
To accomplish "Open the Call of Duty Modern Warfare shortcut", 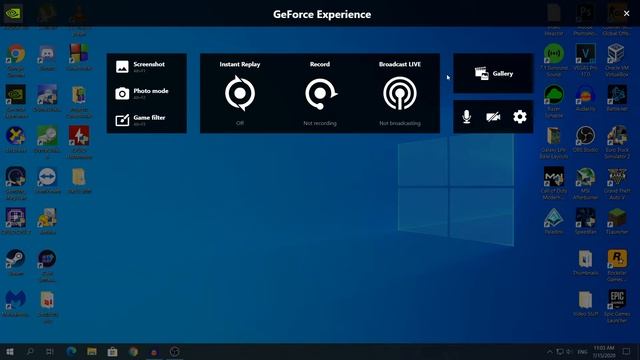I will coord(554,183).
